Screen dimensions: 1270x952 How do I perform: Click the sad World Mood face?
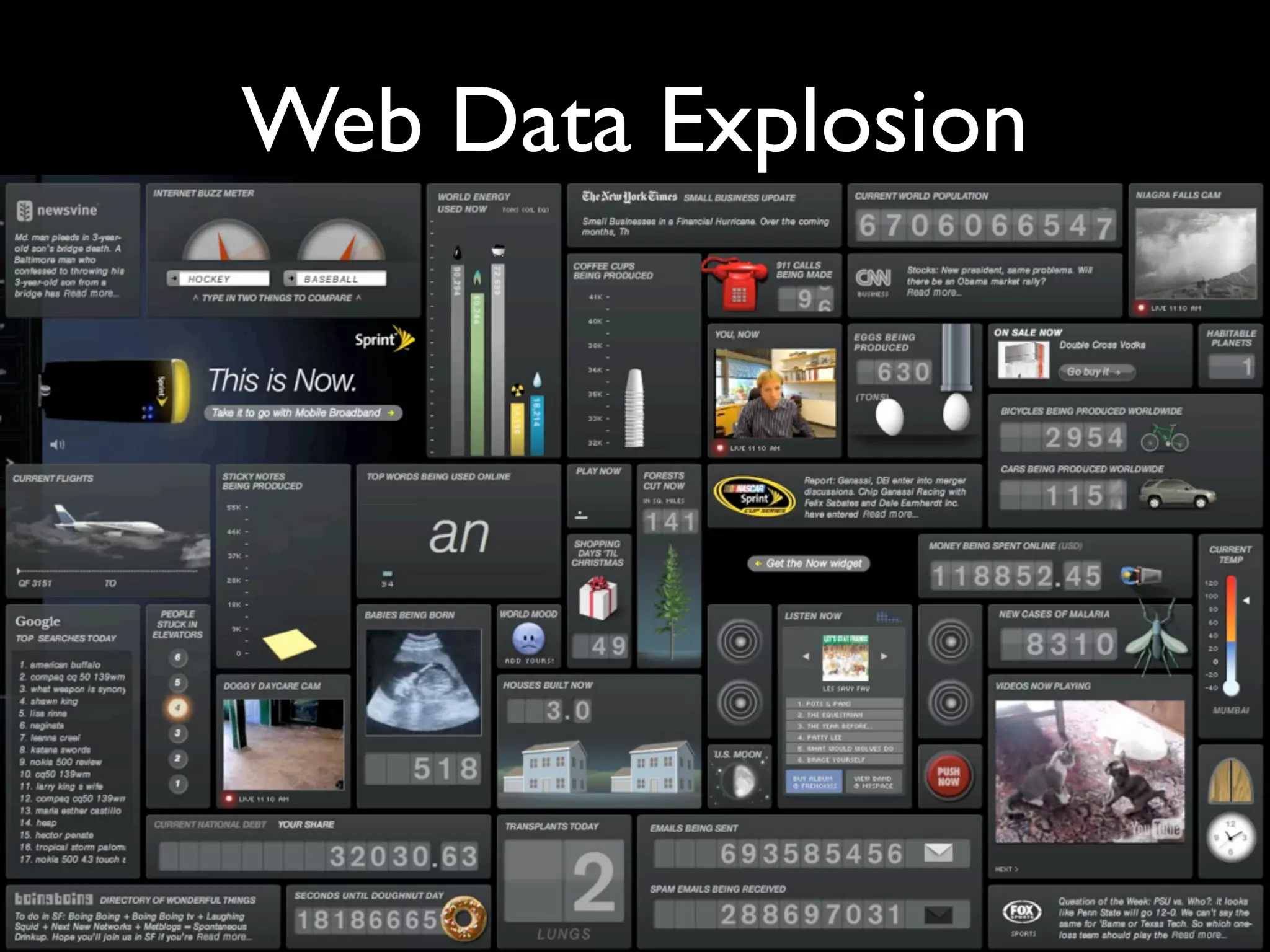[528, 638]
